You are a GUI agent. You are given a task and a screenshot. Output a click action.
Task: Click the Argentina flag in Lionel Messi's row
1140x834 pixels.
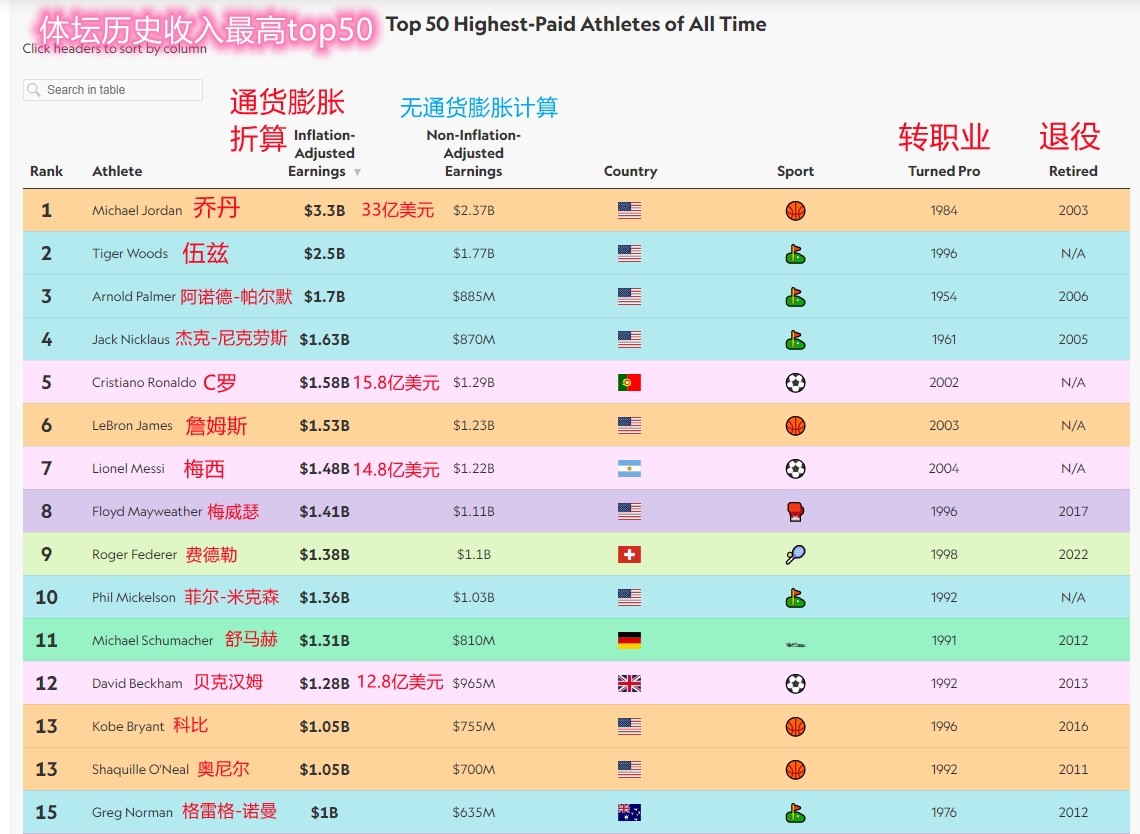pos(630,468)
